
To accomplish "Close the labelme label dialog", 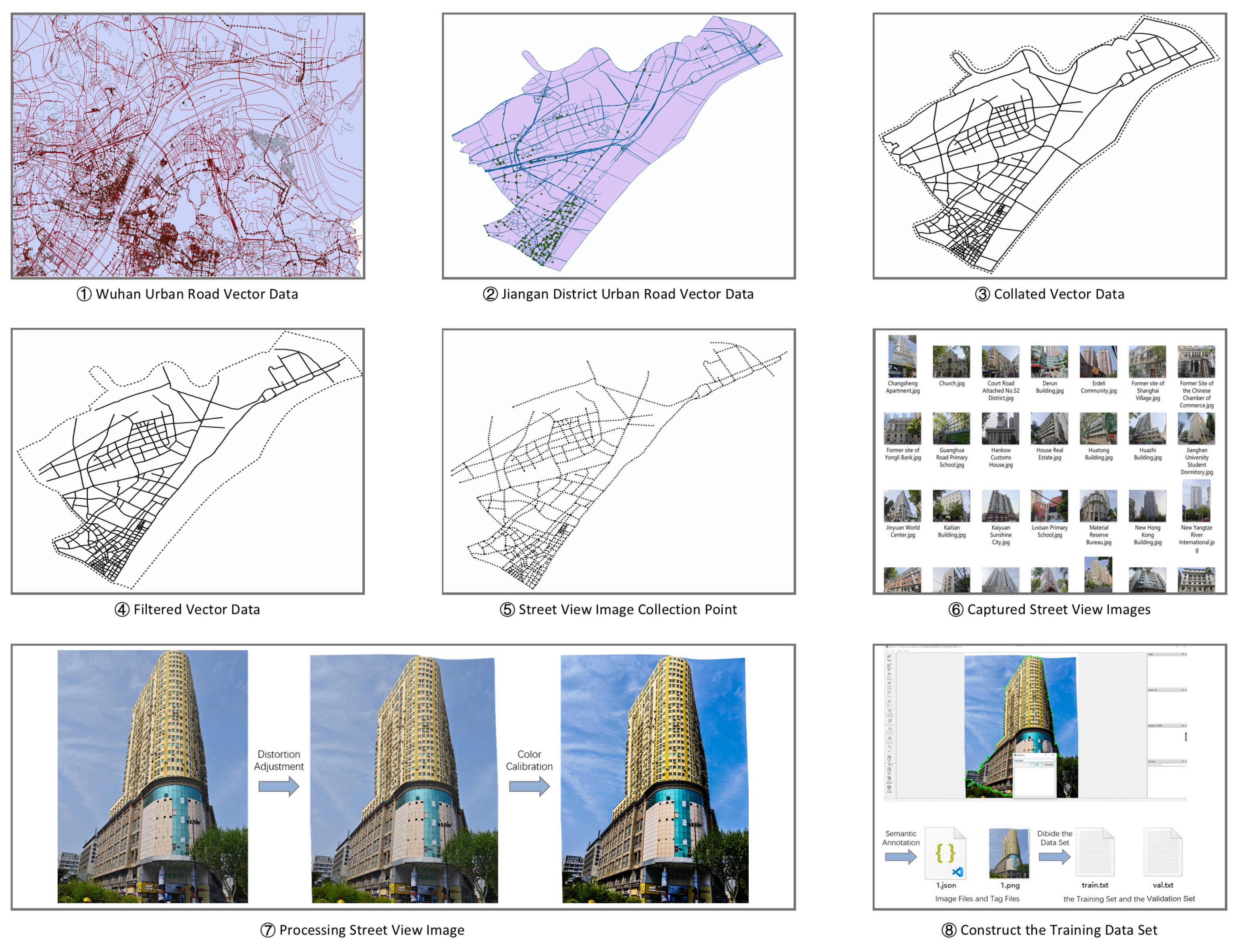I will pyautogui.click(x=1053, y=755).
